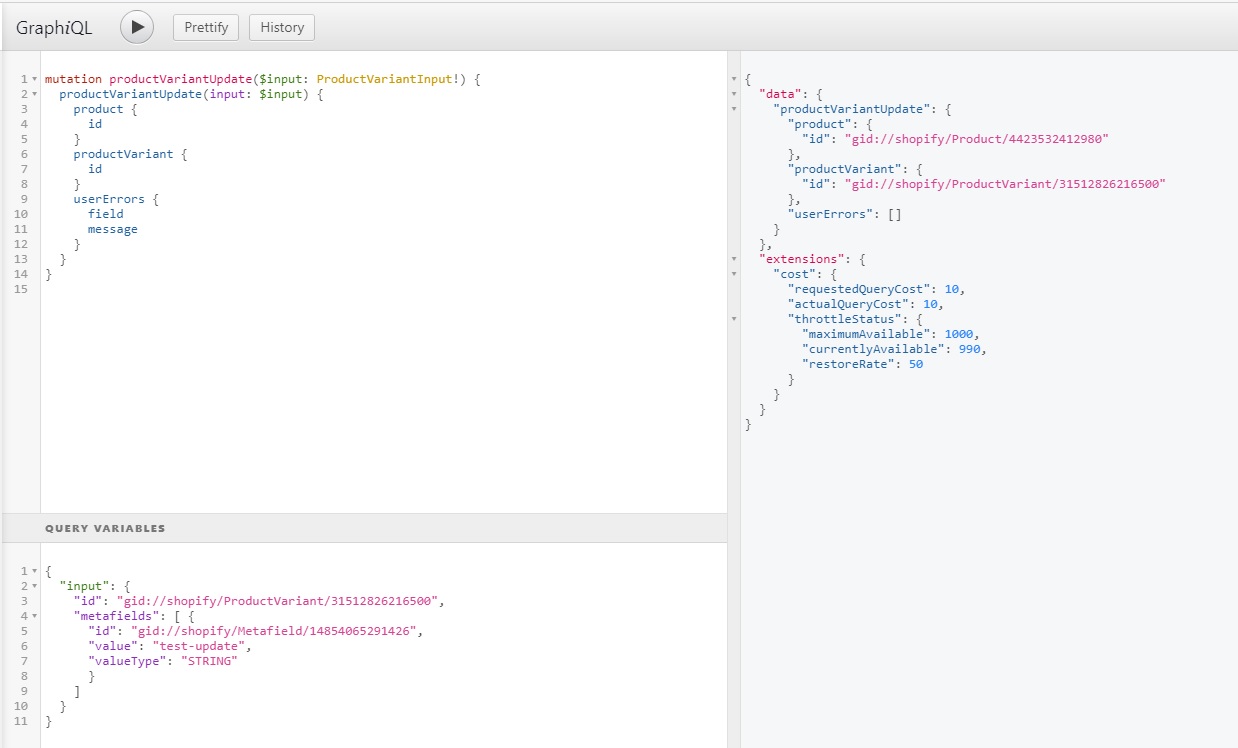Collapse the "input" object in query variables
The image size is (1238, 748).
pos(35,586)
